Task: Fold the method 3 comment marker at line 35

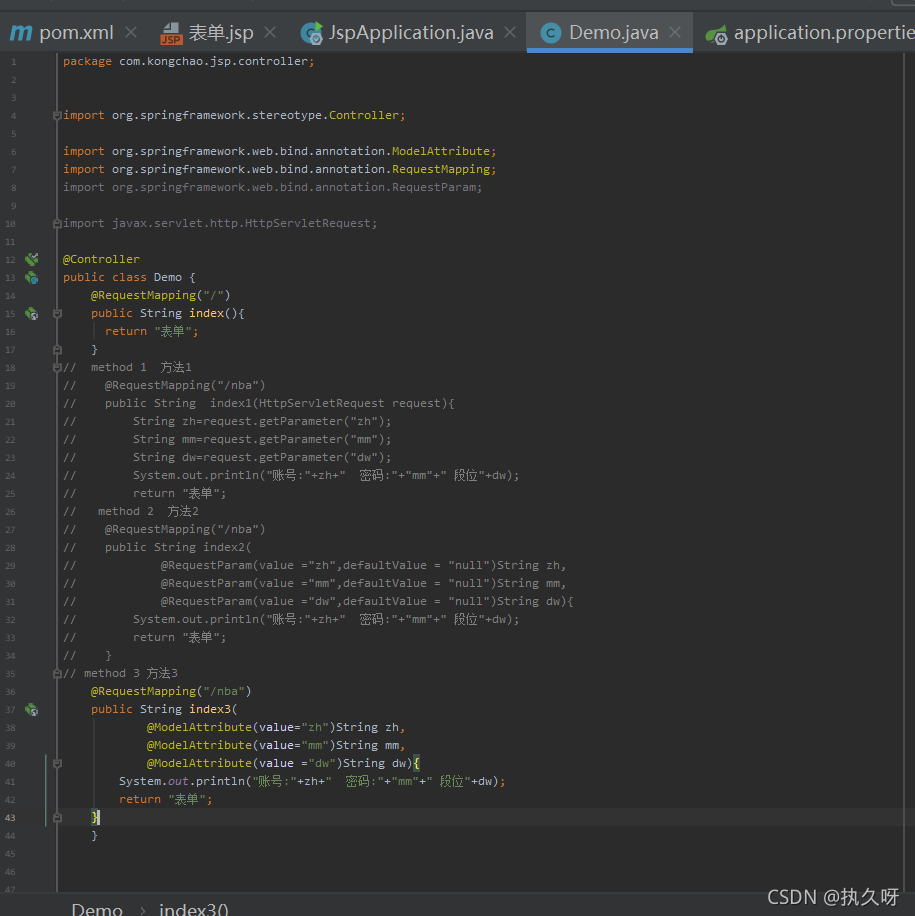Action: point(57,673)
